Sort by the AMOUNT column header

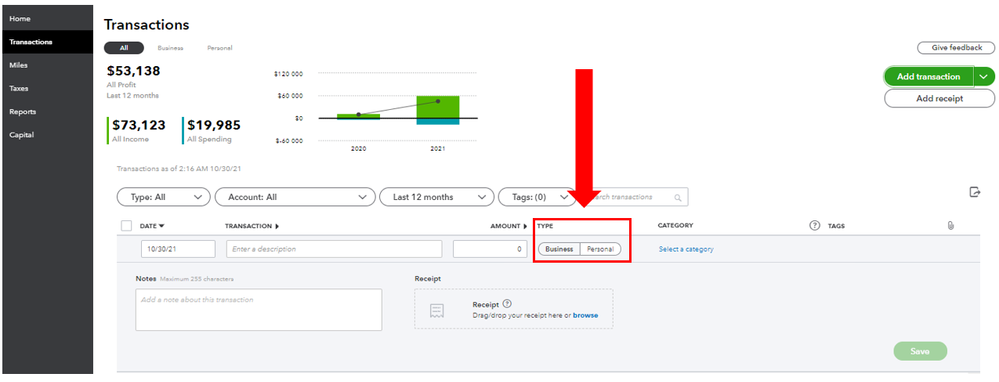pyautogui.click(x=509, y=226)
